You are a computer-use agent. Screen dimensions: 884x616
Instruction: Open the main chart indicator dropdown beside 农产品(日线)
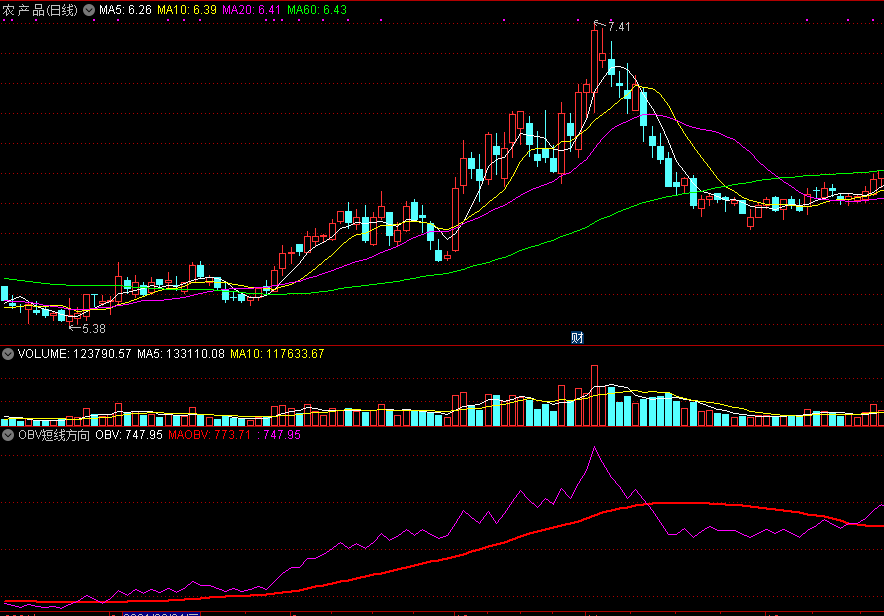[89, 10]
